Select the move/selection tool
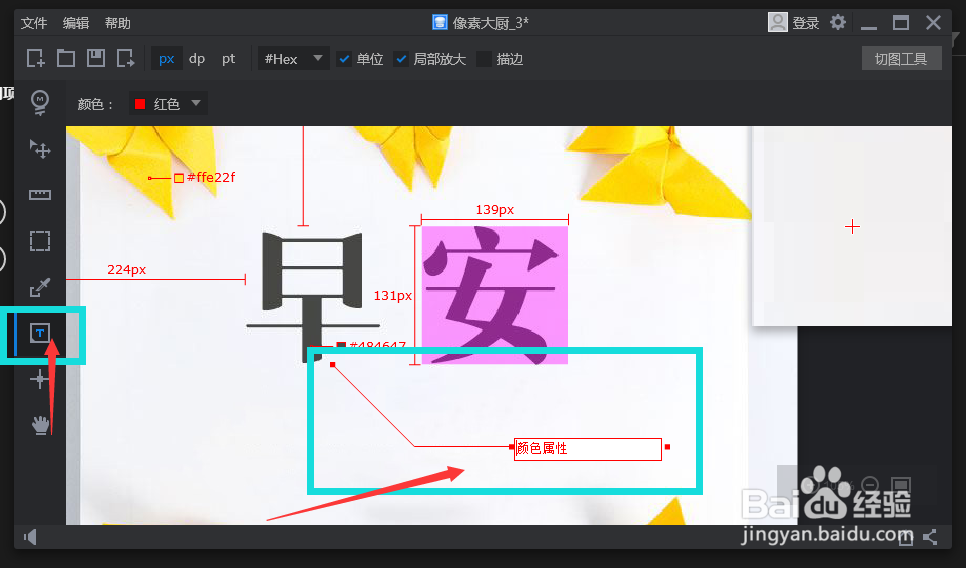The height and width of the screenshot is (568, 966). 40,148
